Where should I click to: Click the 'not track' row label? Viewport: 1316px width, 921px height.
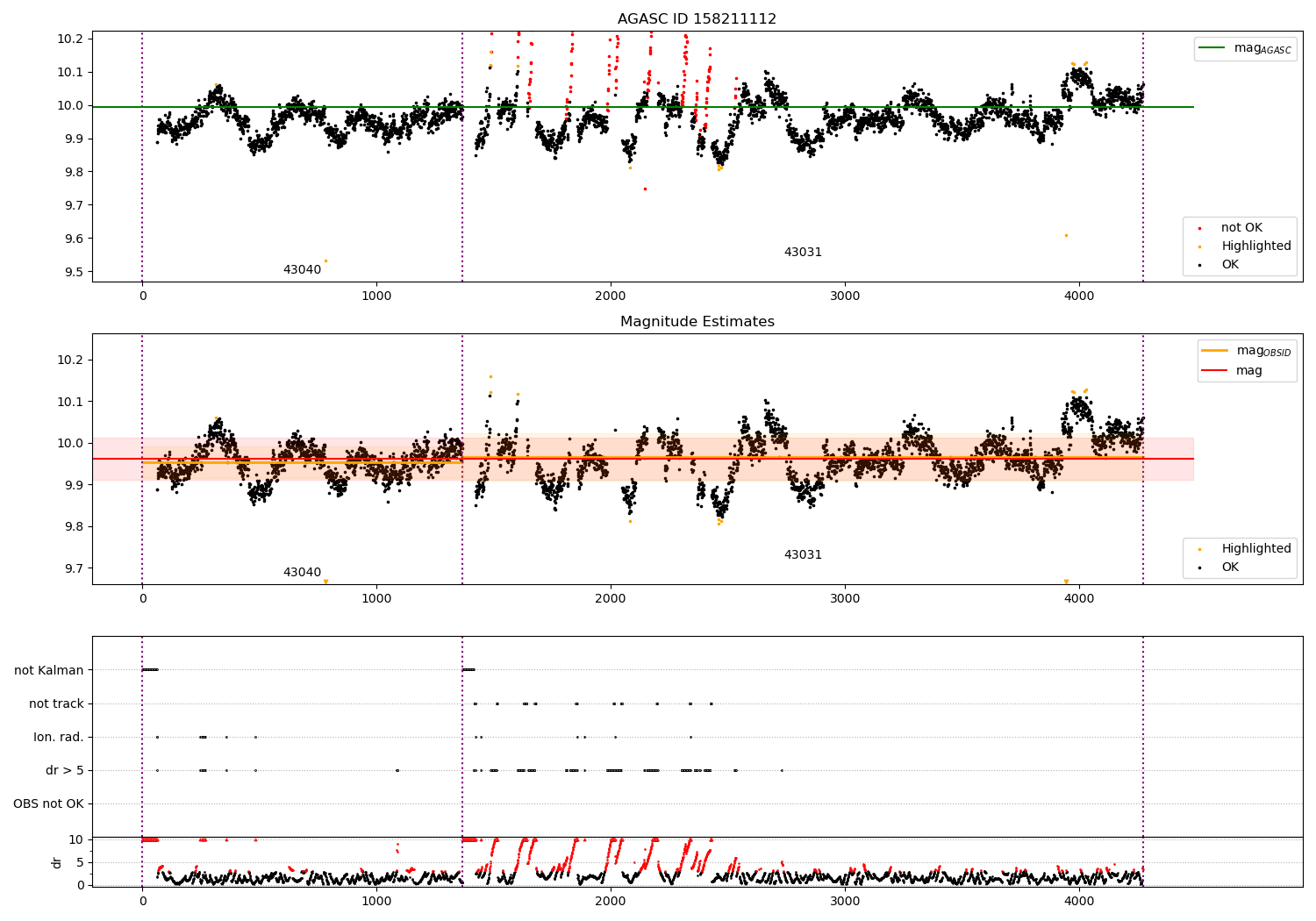pos(56,703)
